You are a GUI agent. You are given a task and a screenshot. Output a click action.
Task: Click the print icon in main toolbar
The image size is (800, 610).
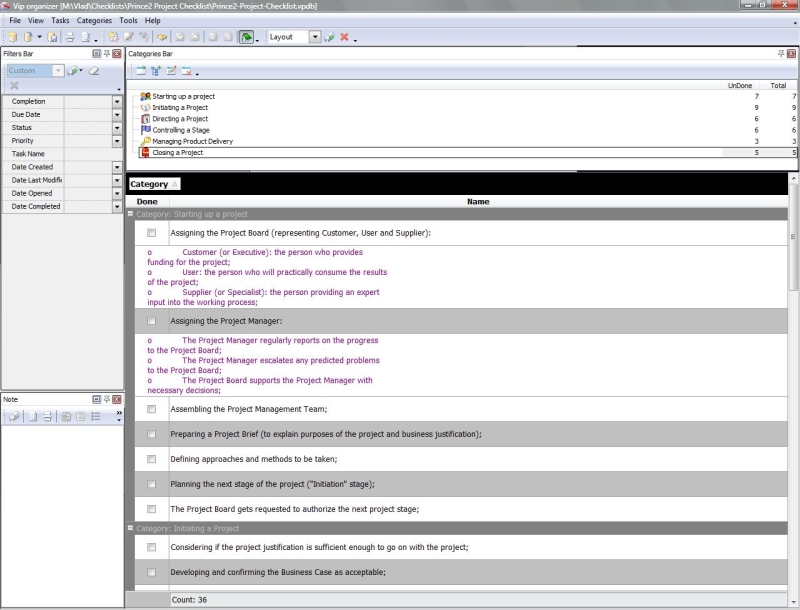(70, 37)
